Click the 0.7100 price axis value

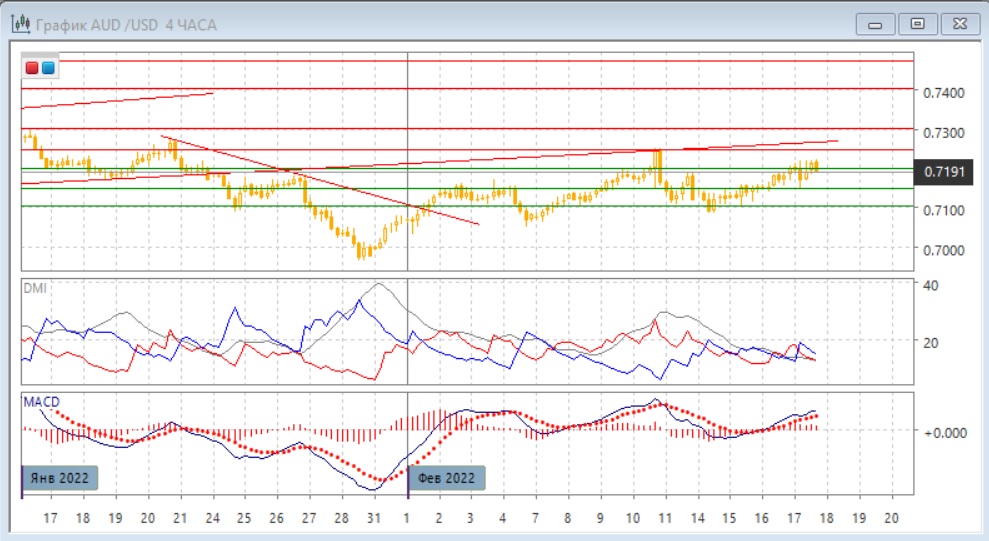coord(944,211)
